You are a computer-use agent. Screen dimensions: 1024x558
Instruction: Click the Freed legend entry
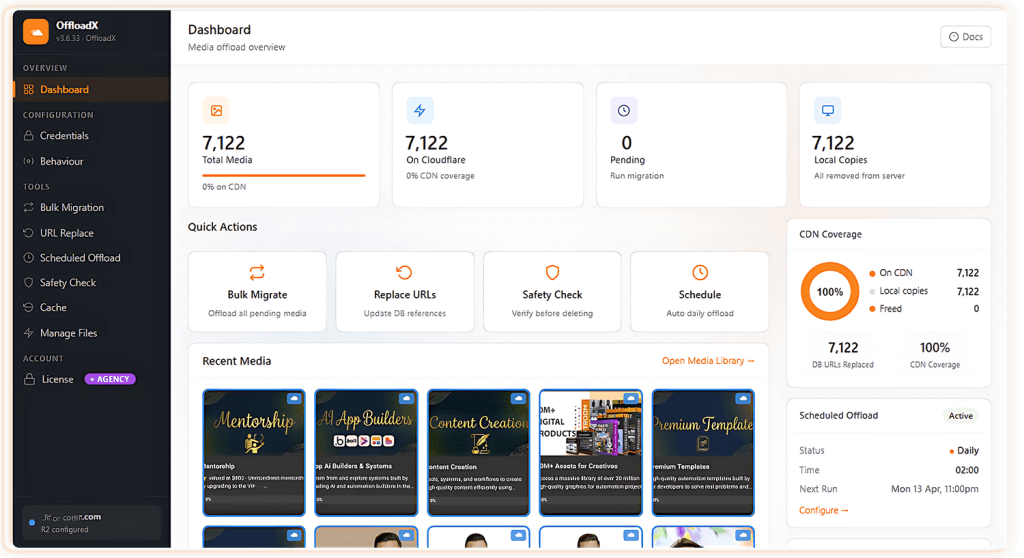pos(924,309)
